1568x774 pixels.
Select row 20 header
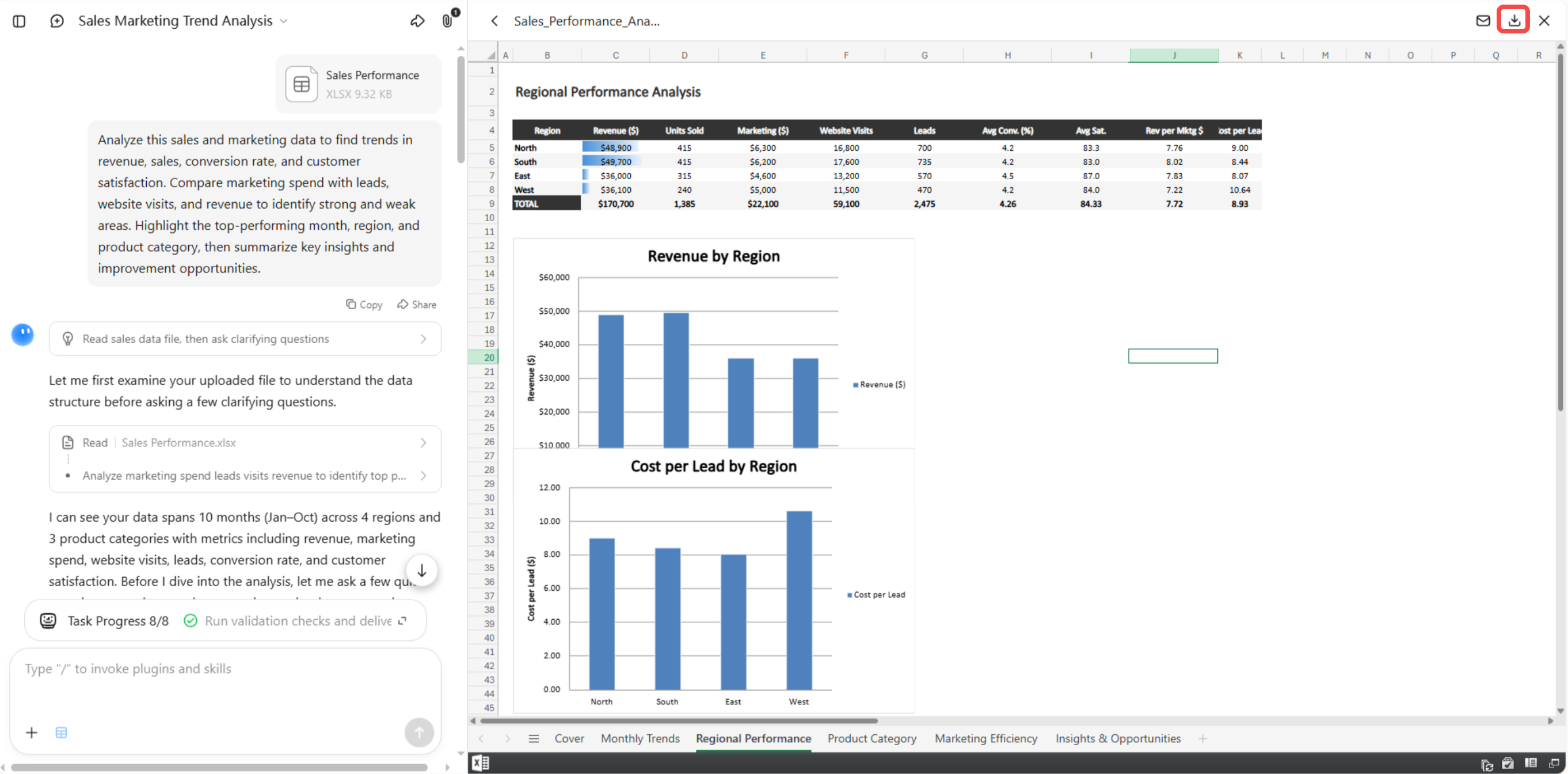pos(484,358)
